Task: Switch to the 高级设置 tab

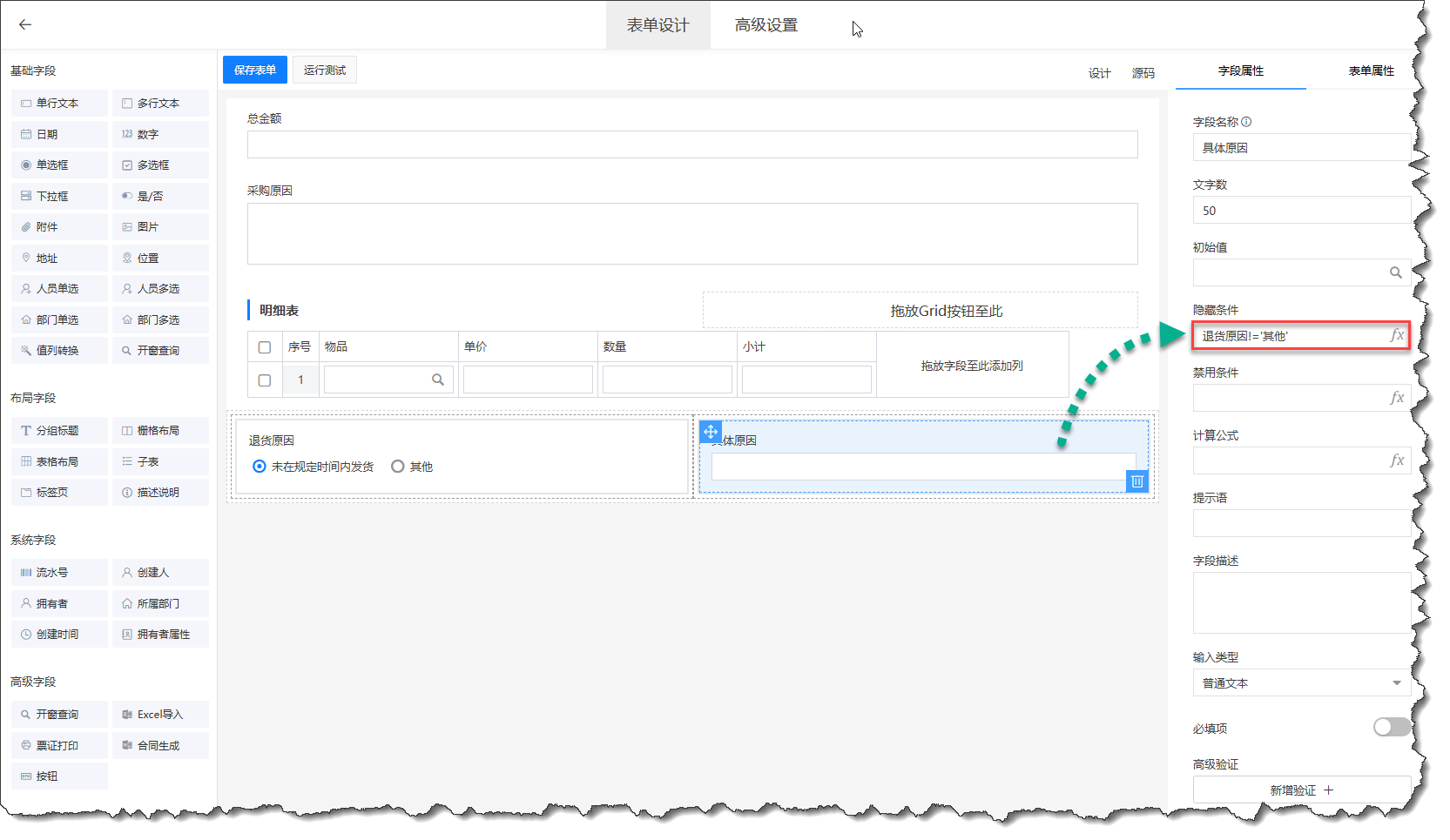Action: 765,25
